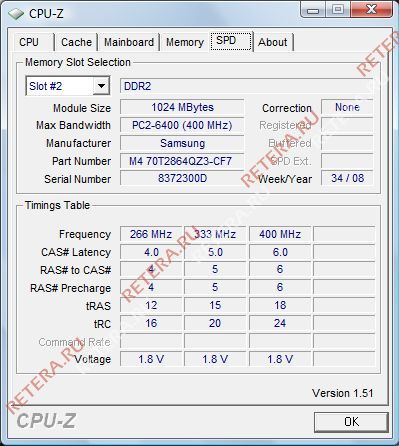Click the tRC value 16
The height and width of the screenshot is (446, 399).
(x=151, y=323)
